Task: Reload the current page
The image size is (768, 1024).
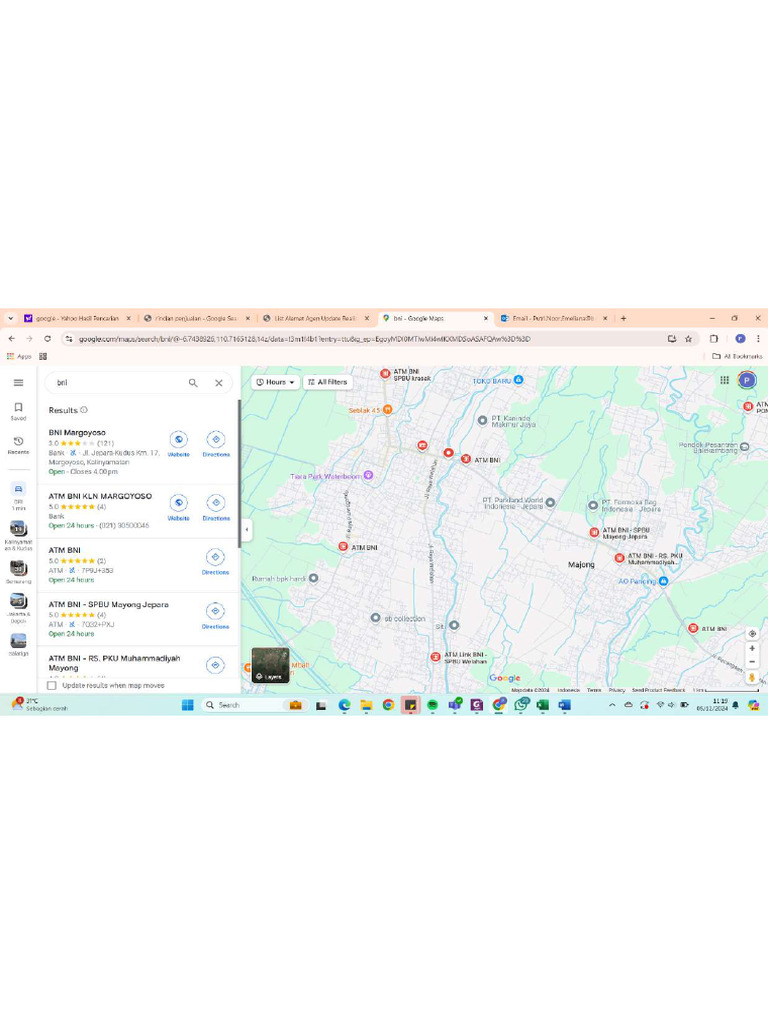Action: [x=47, y=338]
